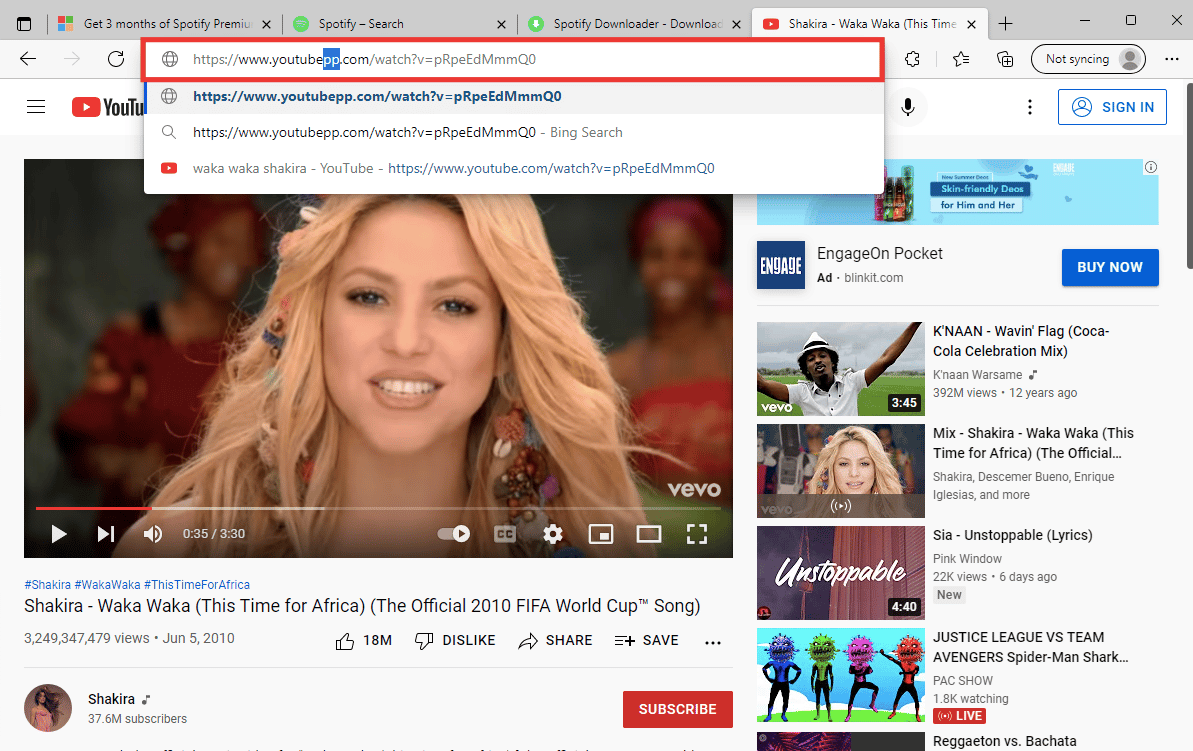Open more actions menu below video
This screenshot has width=1193, height=751.
(713, 642)
